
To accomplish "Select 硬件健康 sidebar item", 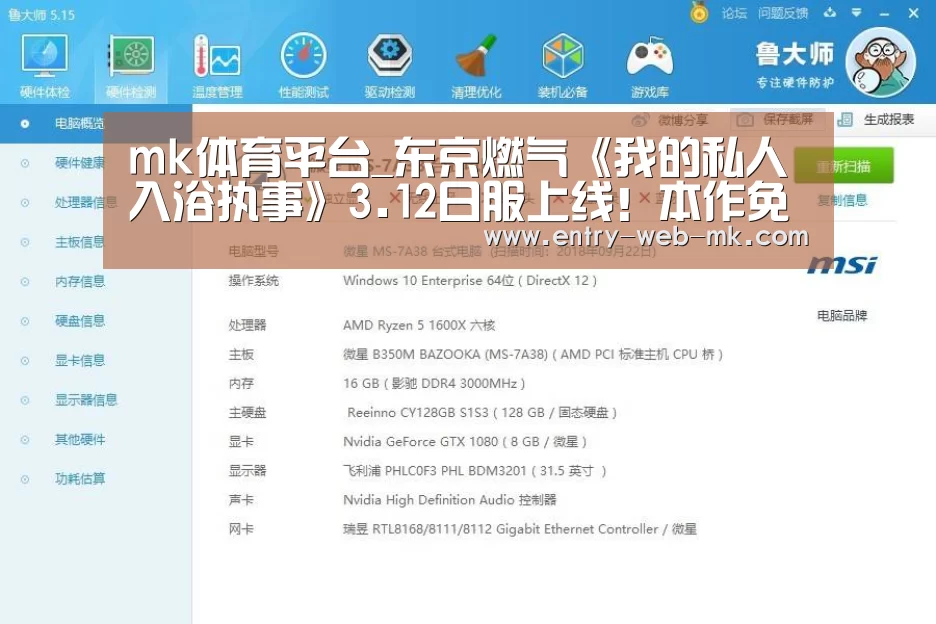I will 80,163.
